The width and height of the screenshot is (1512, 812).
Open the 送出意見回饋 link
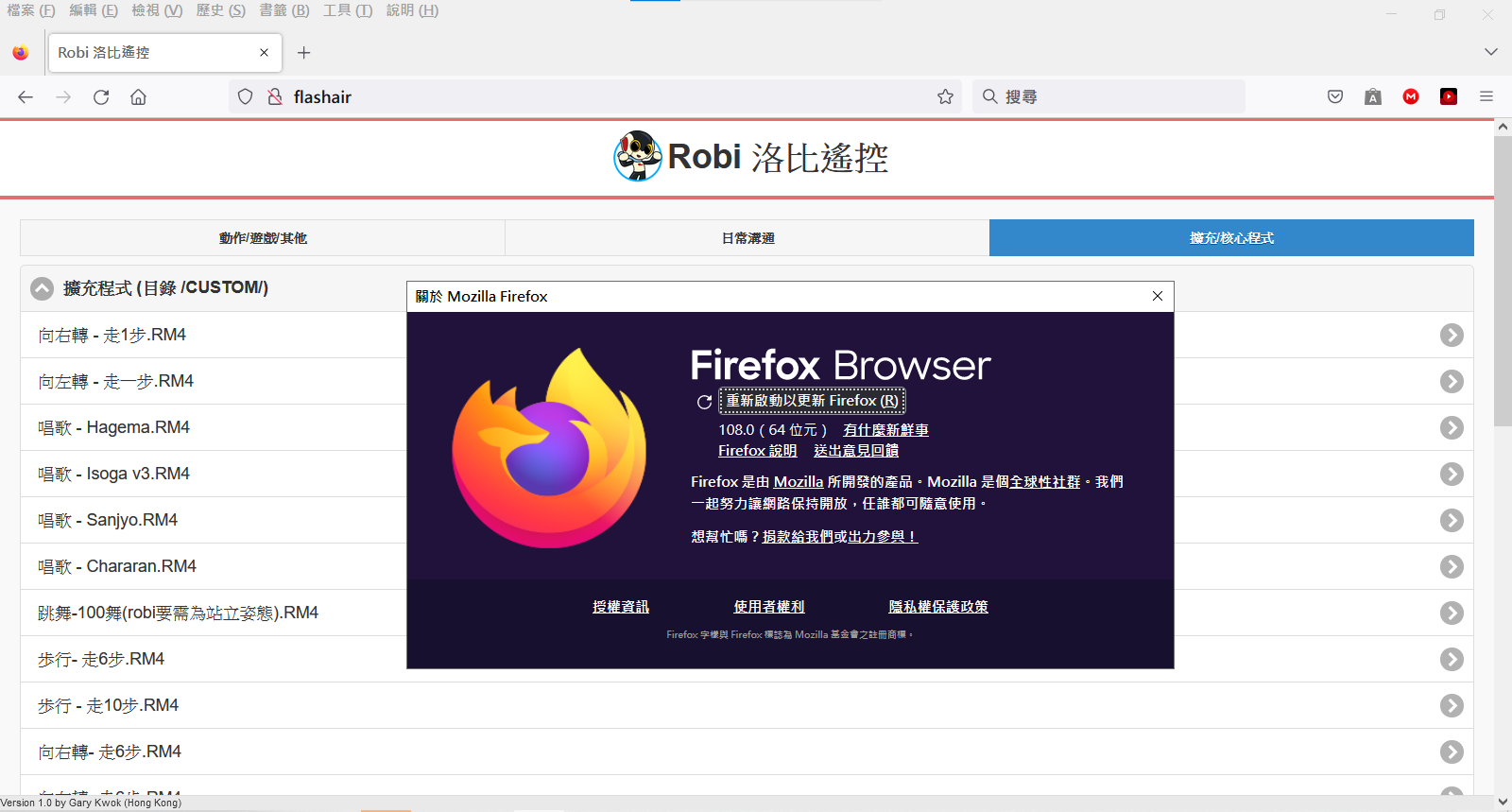pyautogui.click(x=856, y=451)
